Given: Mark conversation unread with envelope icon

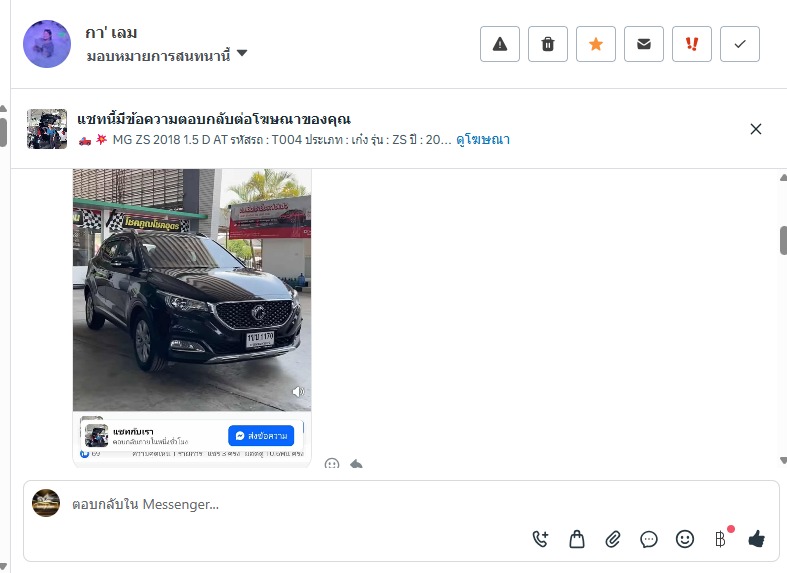Looking at the screenshot, I should click(x=643, y=44).
